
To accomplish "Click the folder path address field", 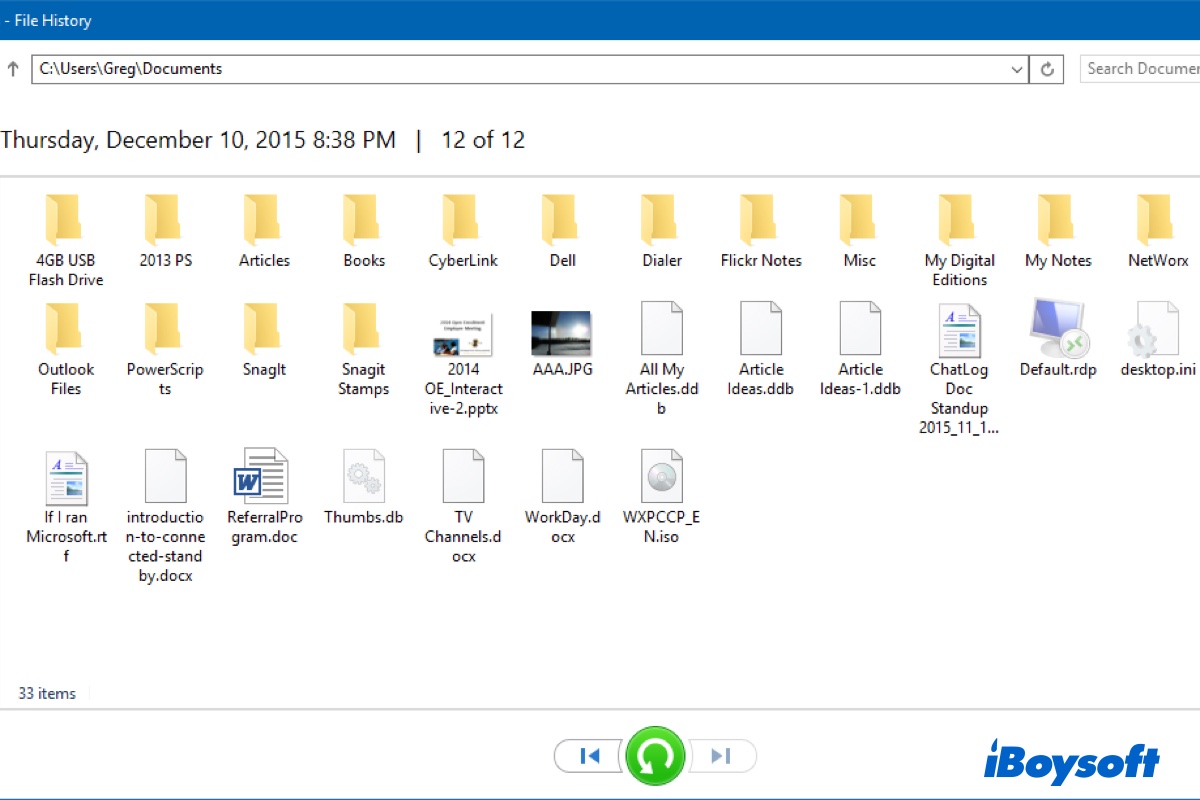I will pos(500,69).
